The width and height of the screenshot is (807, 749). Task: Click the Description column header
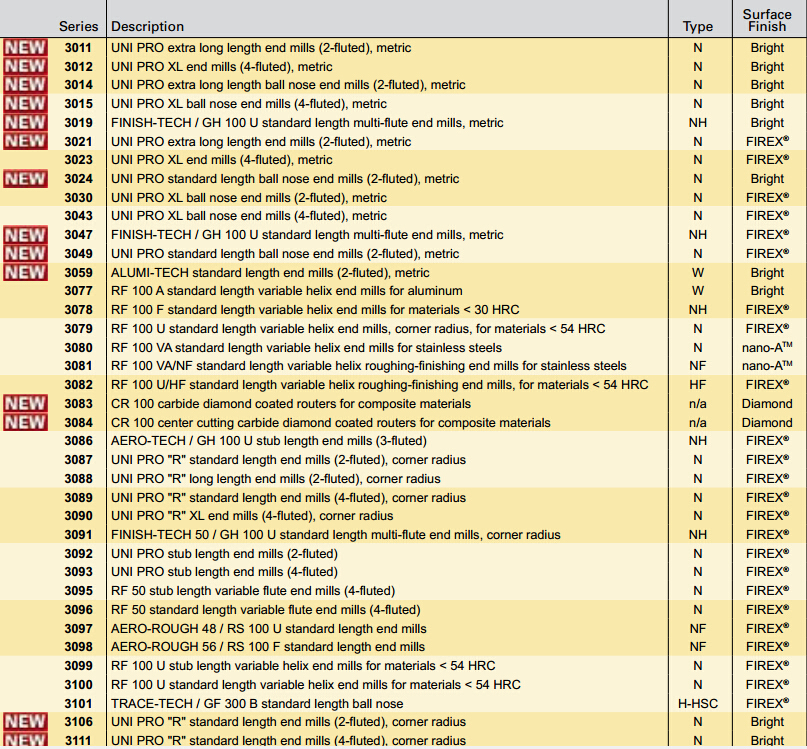click(x=147, y=26)
